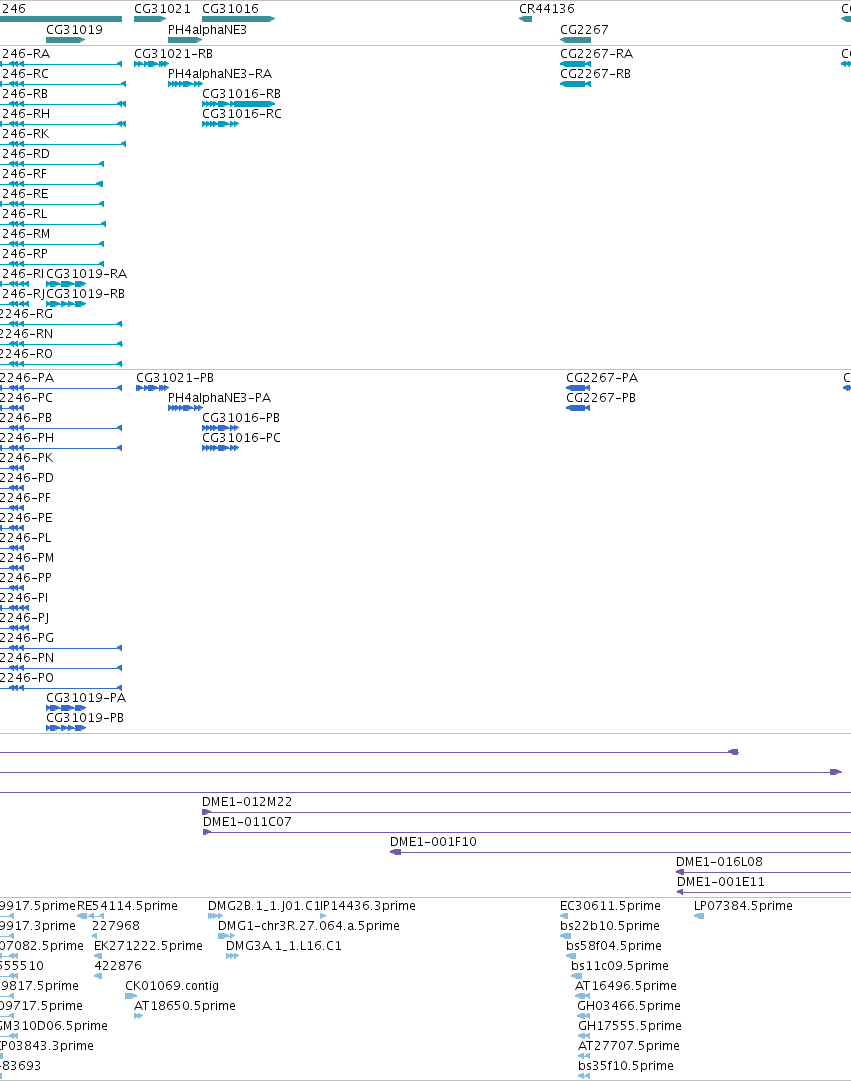Select EST bs58f04.5prime
Viewport: 851px width, 1081px height.
[614, 945]
